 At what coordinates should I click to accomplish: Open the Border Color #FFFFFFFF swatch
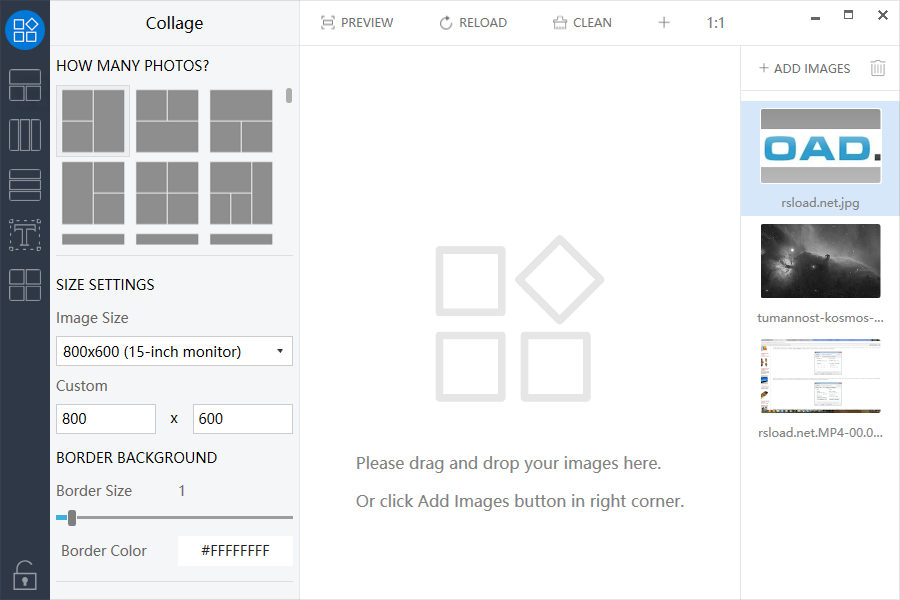(235, 551)
